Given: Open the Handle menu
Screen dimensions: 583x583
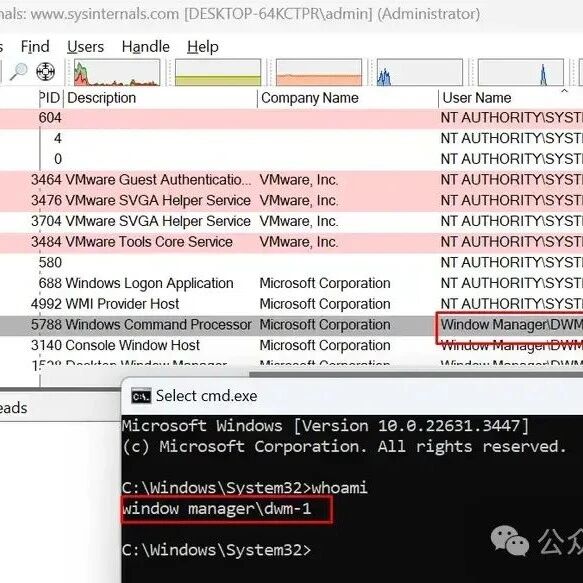Looking at the screenshot, I should (145, 47).
